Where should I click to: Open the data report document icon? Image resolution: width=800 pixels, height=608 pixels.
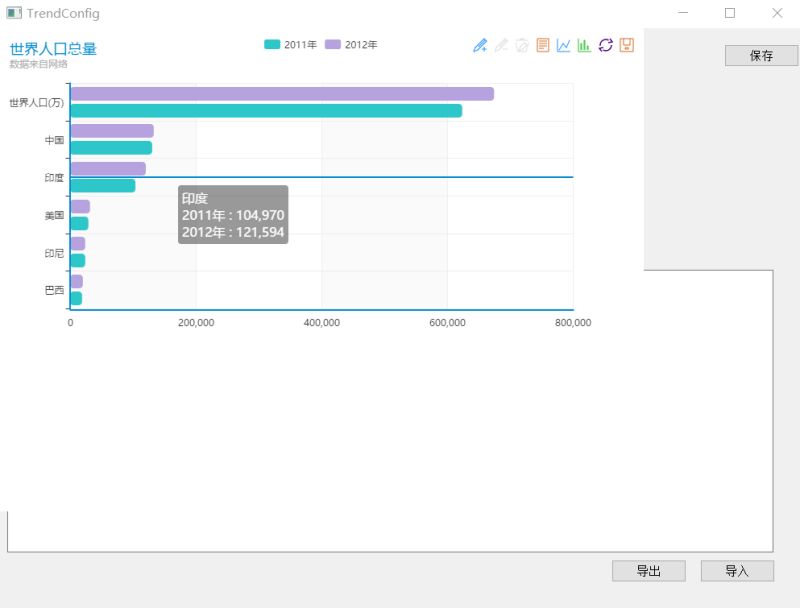pos(542,44)
